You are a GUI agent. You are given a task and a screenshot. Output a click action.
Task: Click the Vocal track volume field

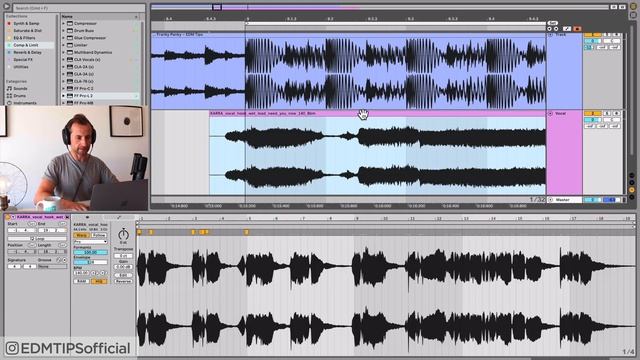[x=593, y=120]
